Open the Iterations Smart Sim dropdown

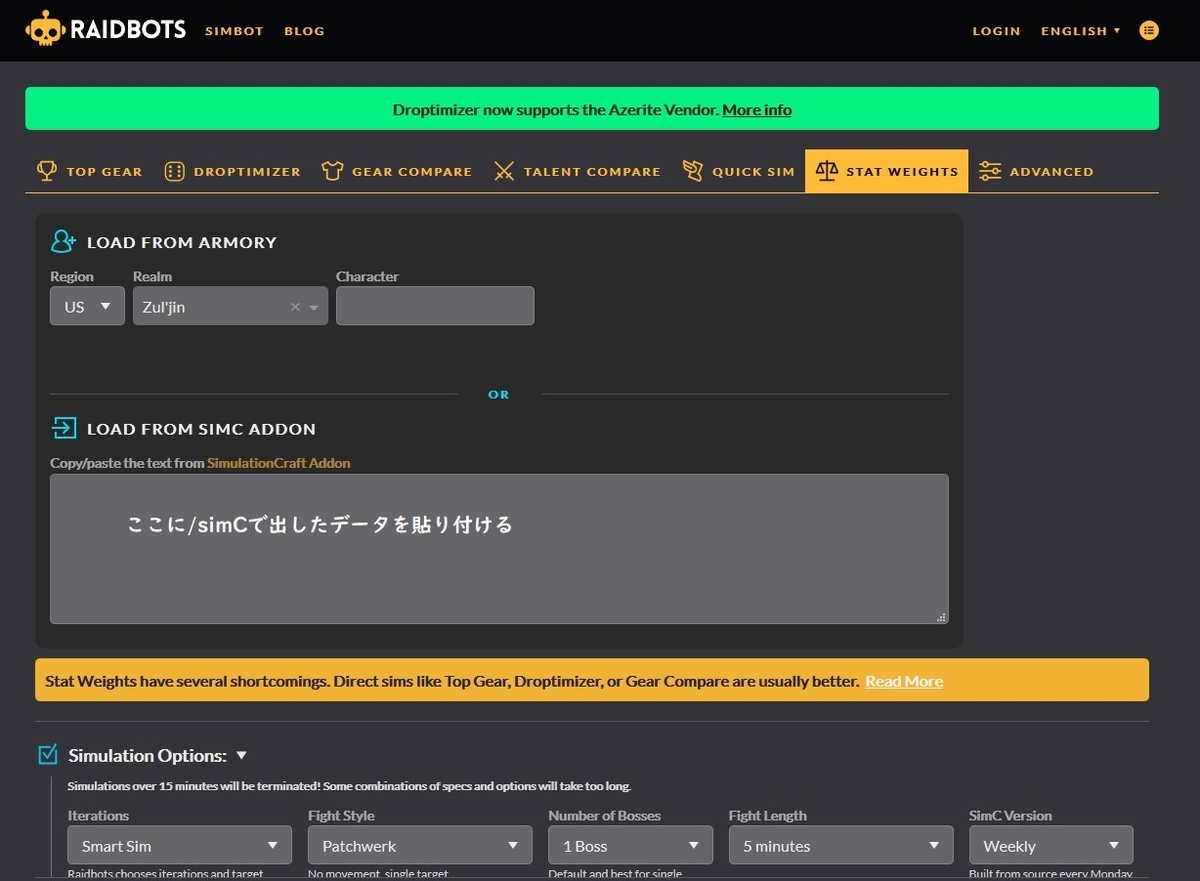coord(180,845)
